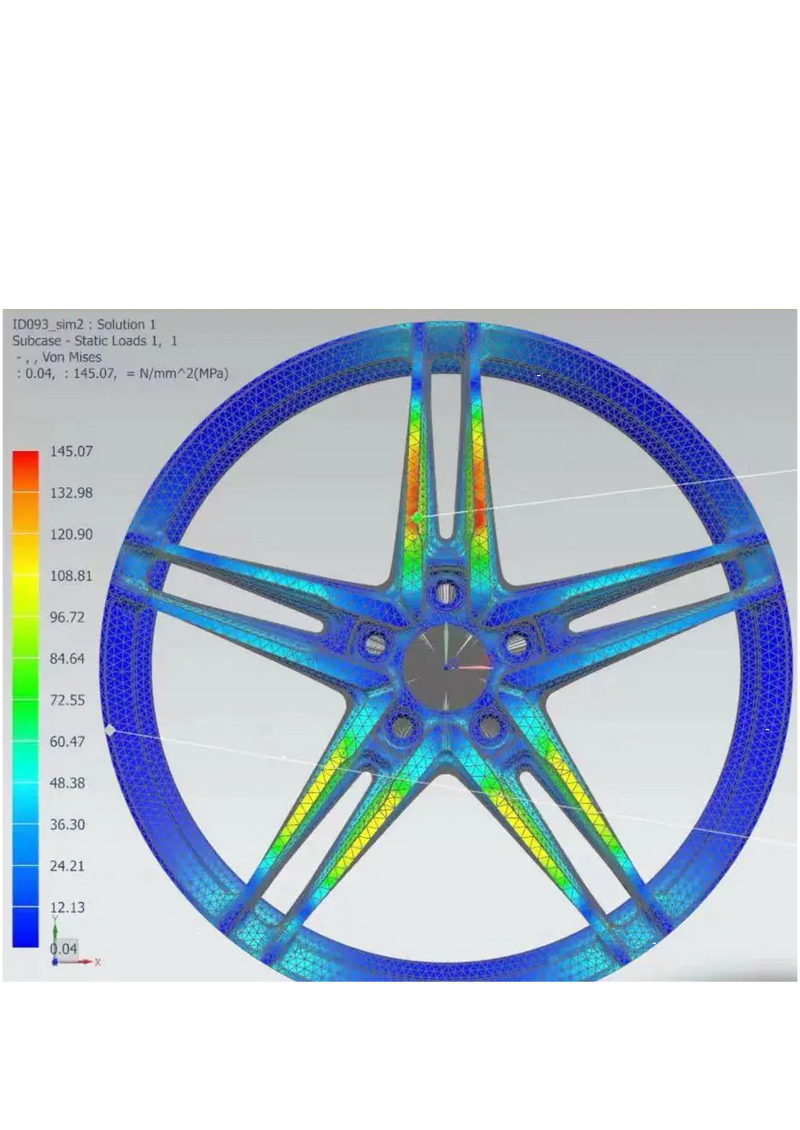Click the red X axis of the orientation triad
Viewport: 800px width, 1130px height.
tap(84, 962)
